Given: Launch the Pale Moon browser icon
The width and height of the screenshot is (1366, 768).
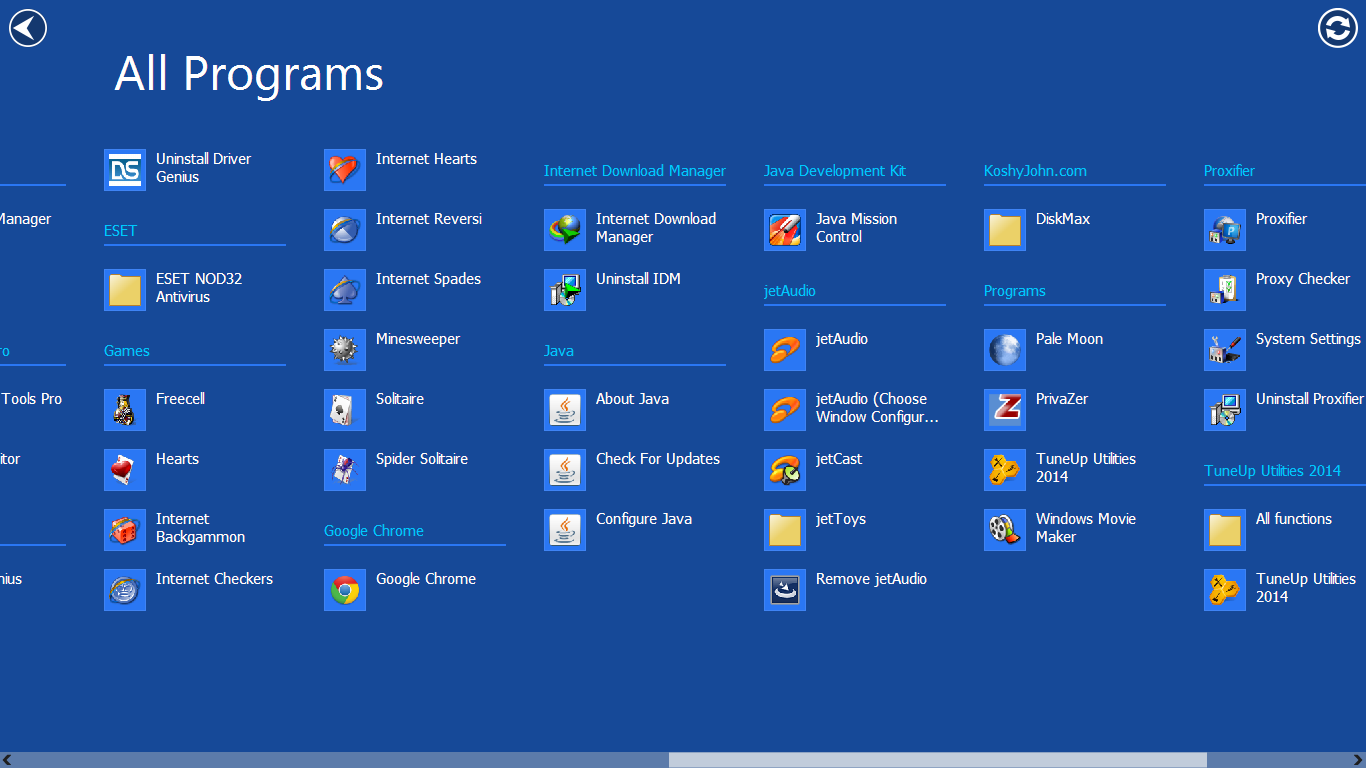Looking at the screenshot, I should point(1005,350).
